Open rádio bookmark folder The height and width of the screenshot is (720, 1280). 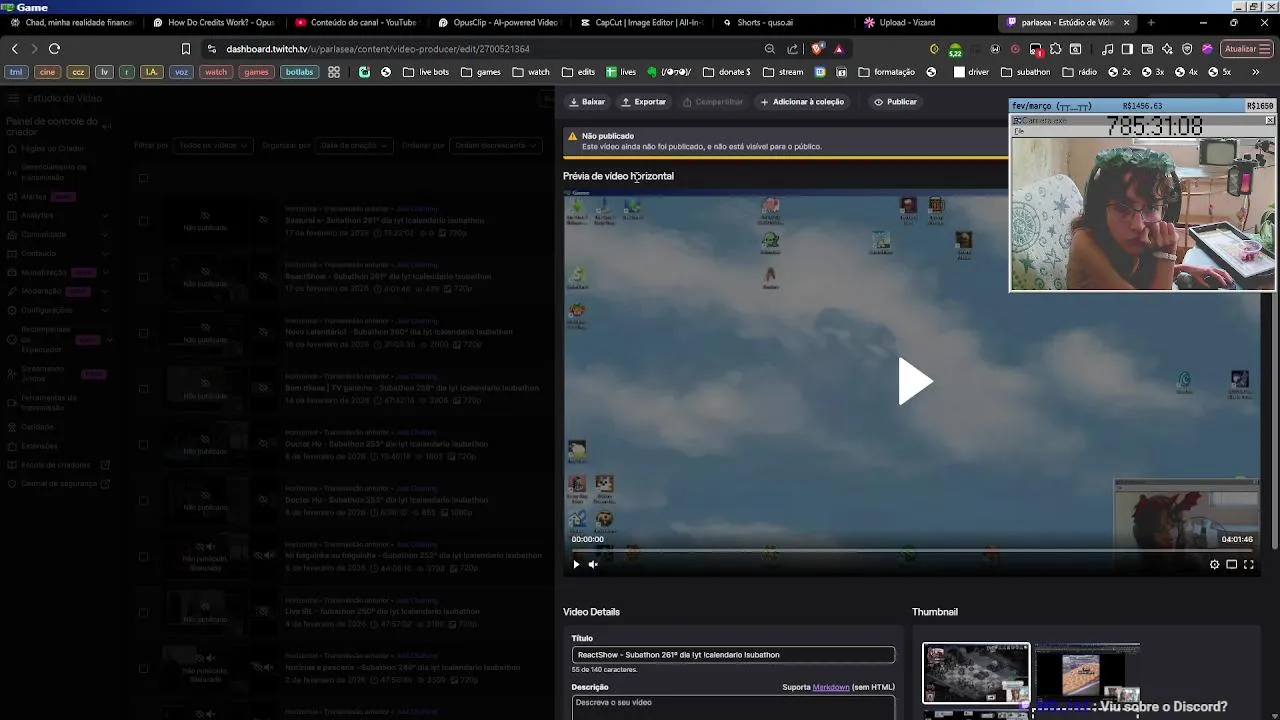(x=1080, y=72)
